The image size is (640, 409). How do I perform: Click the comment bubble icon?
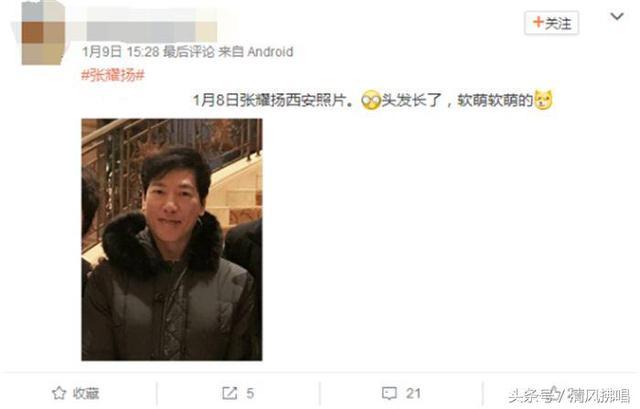click(x=389, y=393)
